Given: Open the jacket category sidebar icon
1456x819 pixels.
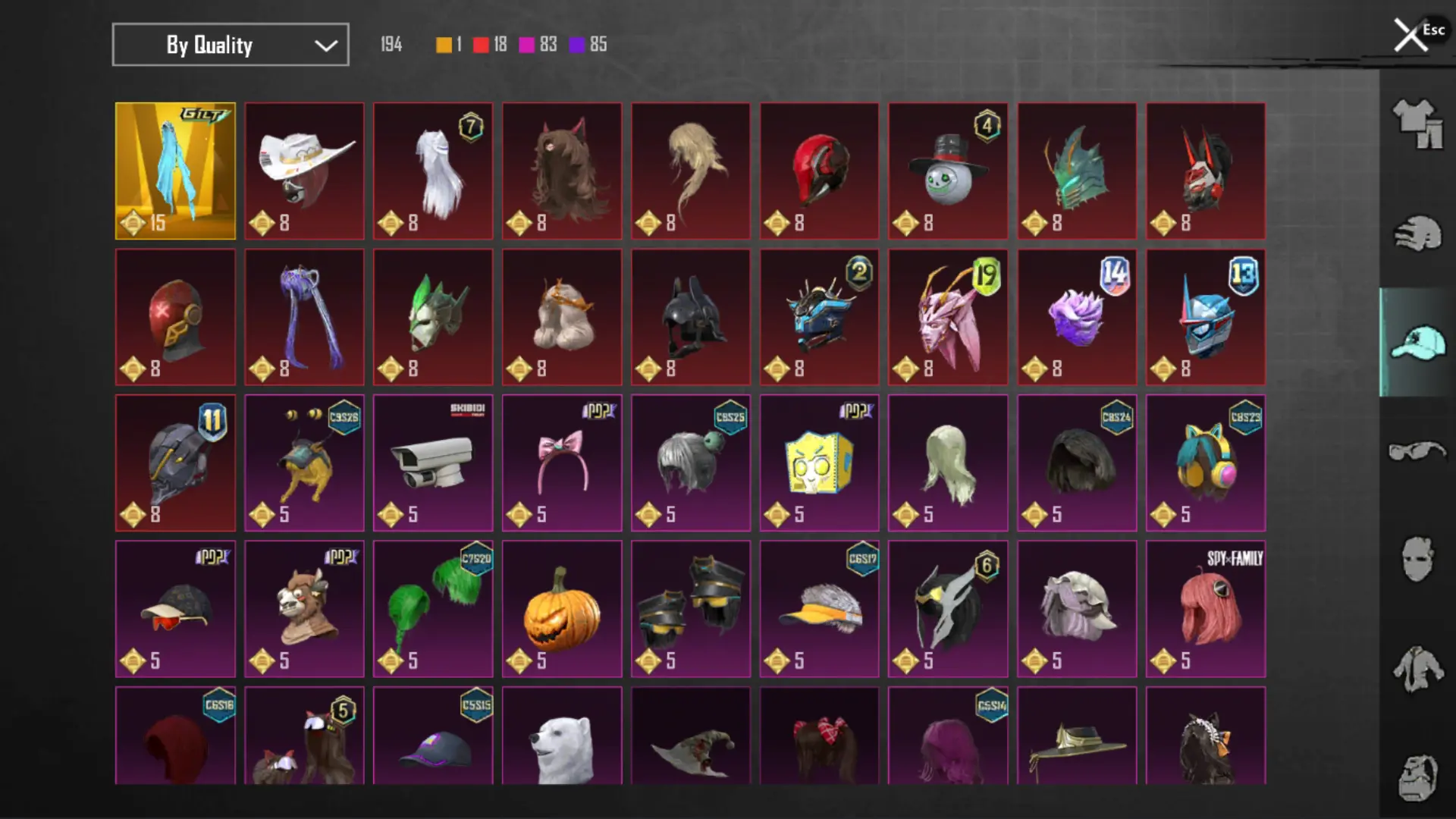Looking at the screenshot, I should (x=1417, y=669).
